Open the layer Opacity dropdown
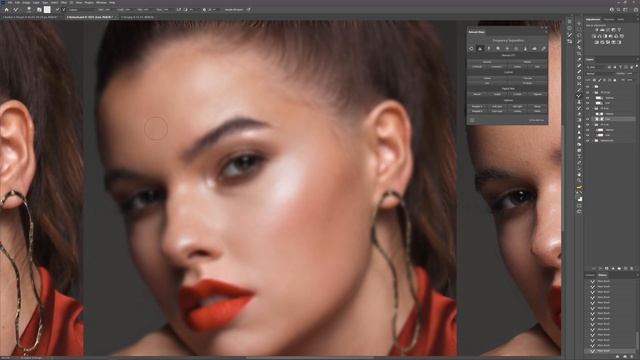640x360 pixels. (632, 74)
